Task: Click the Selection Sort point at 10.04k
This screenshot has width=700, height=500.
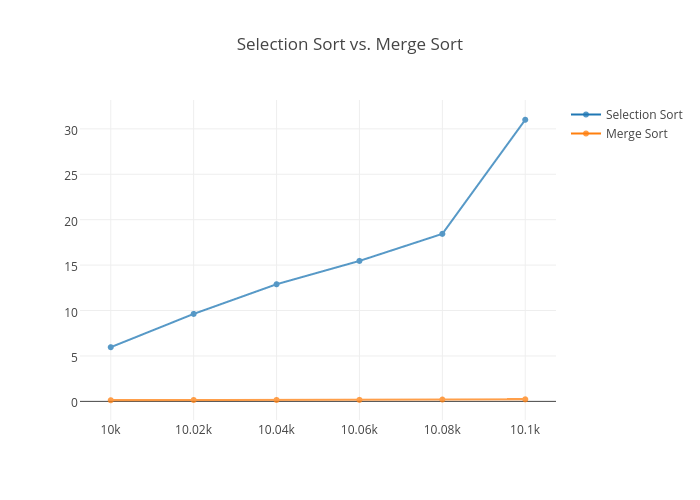Action: tap(277, 284)
